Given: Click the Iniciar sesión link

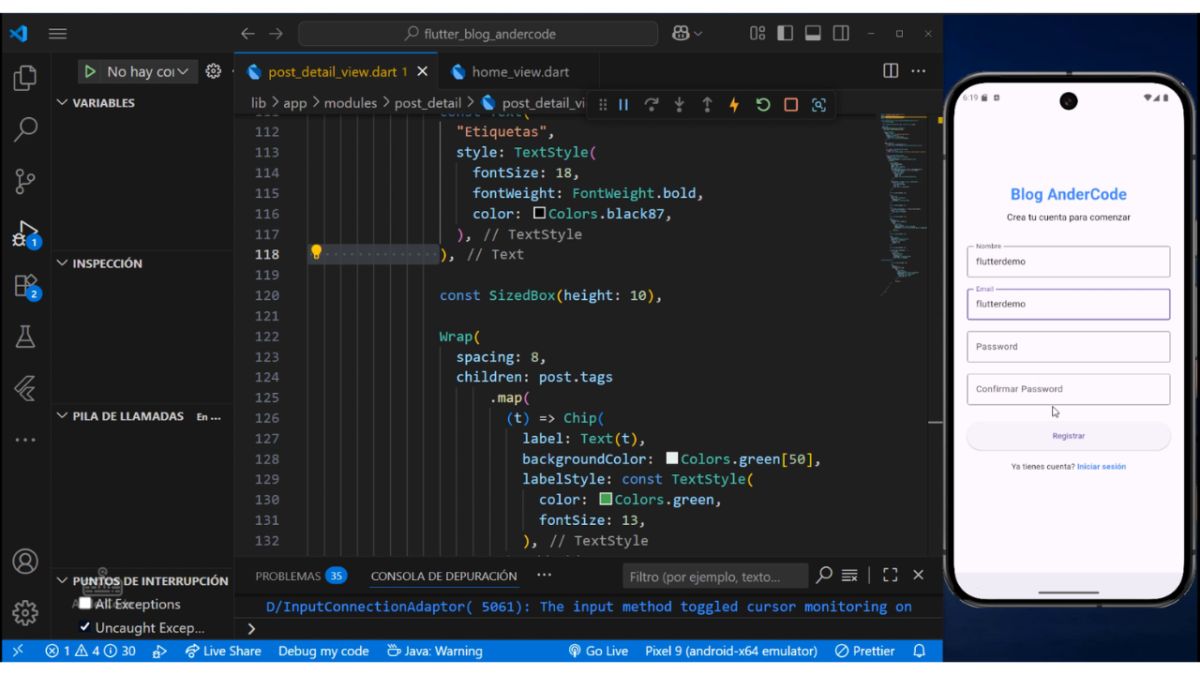Looking at the screenshot, I should (x=1101, y=466).
